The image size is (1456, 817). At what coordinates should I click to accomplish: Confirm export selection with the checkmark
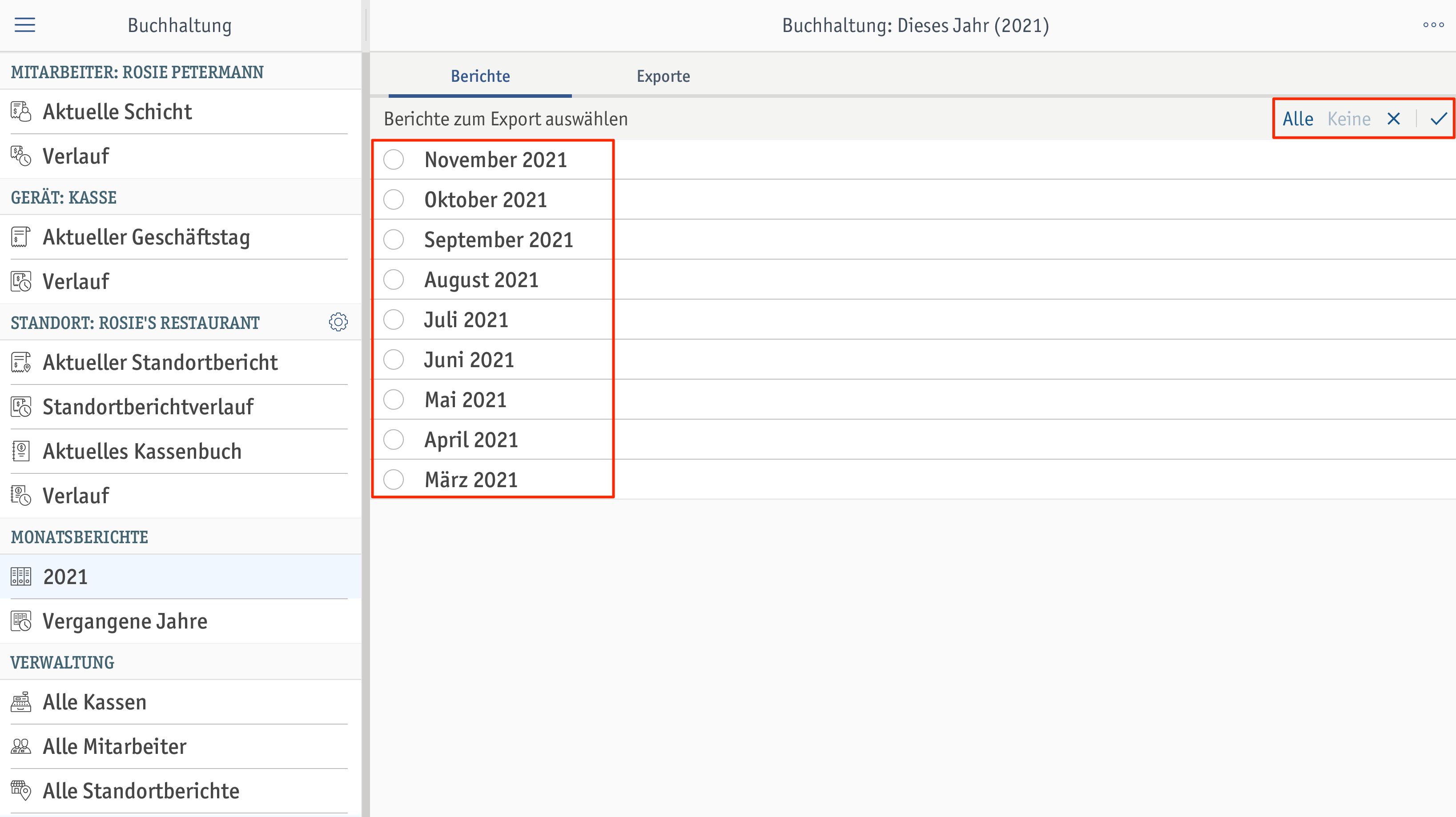tap(1439, 119)
